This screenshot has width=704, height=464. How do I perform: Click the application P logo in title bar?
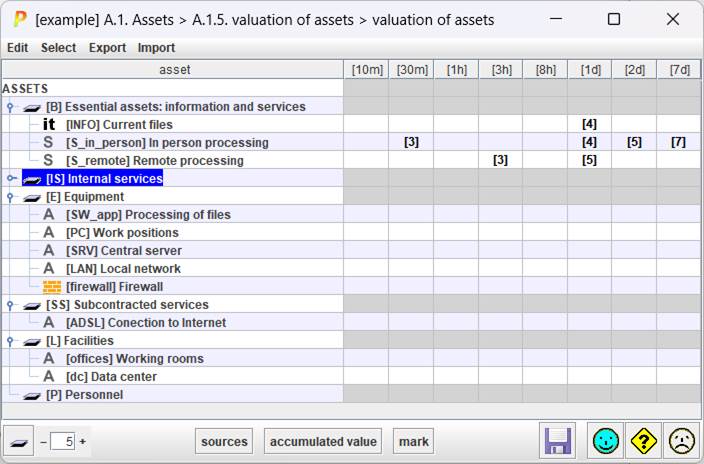[20, 19]
